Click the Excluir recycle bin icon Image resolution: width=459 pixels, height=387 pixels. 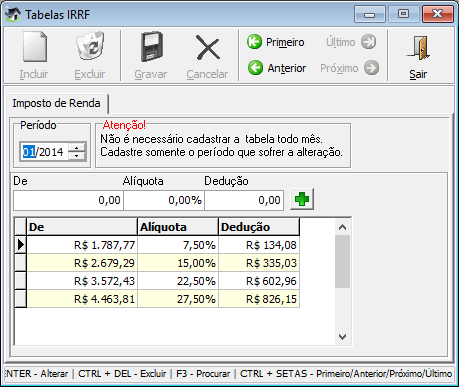(x=90, y=47)
